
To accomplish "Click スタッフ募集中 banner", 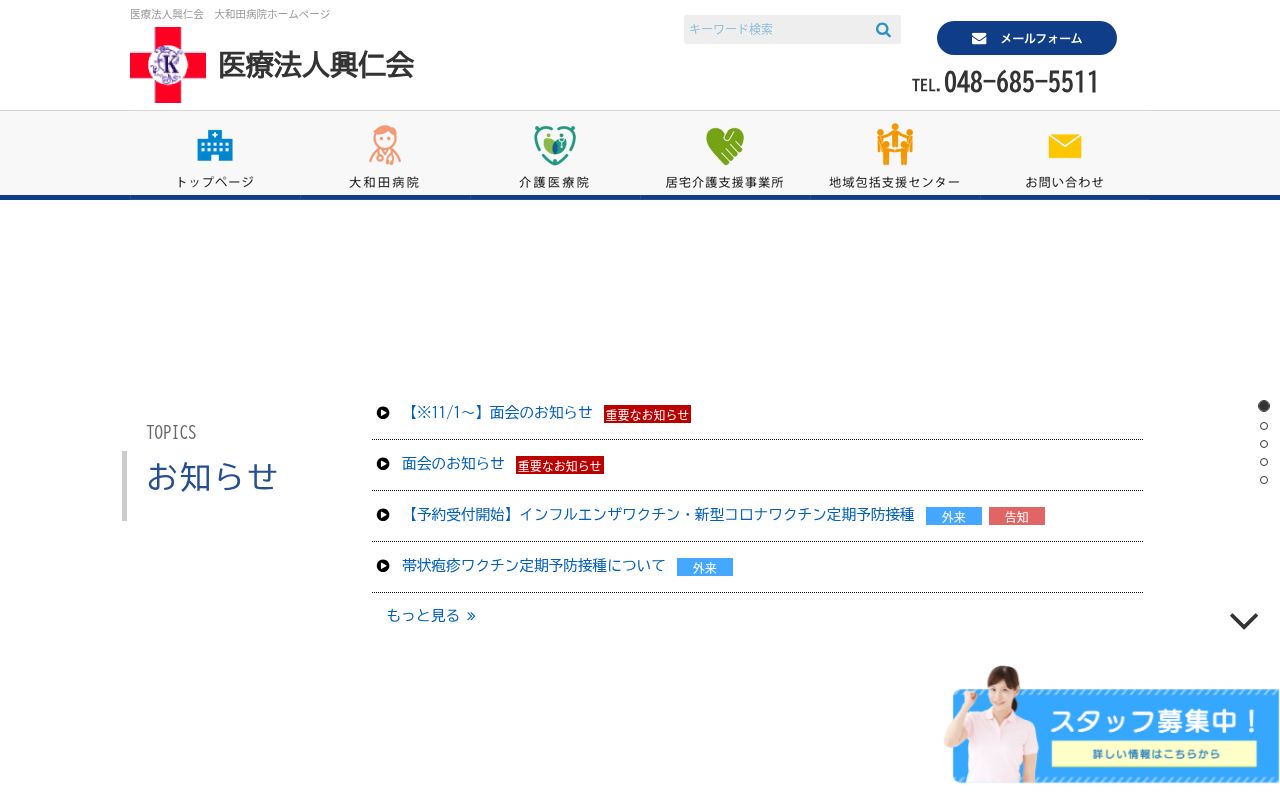I will 1112,725.
